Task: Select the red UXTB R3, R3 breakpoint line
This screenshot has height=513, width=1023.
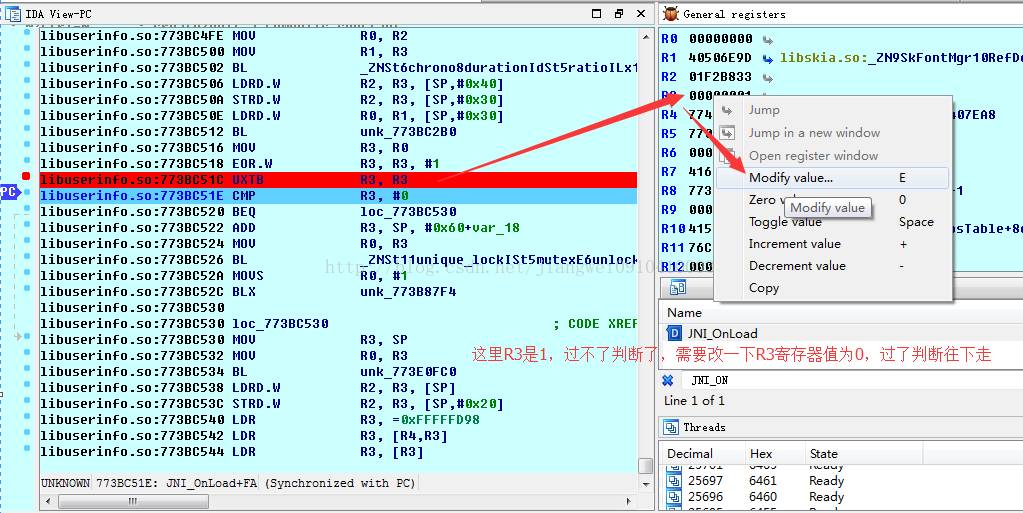Action: [338, 179]
